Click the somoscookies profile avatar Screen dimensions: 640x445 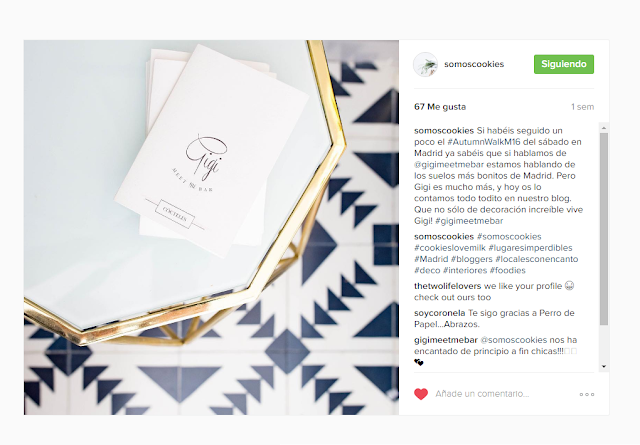[425, 65]
